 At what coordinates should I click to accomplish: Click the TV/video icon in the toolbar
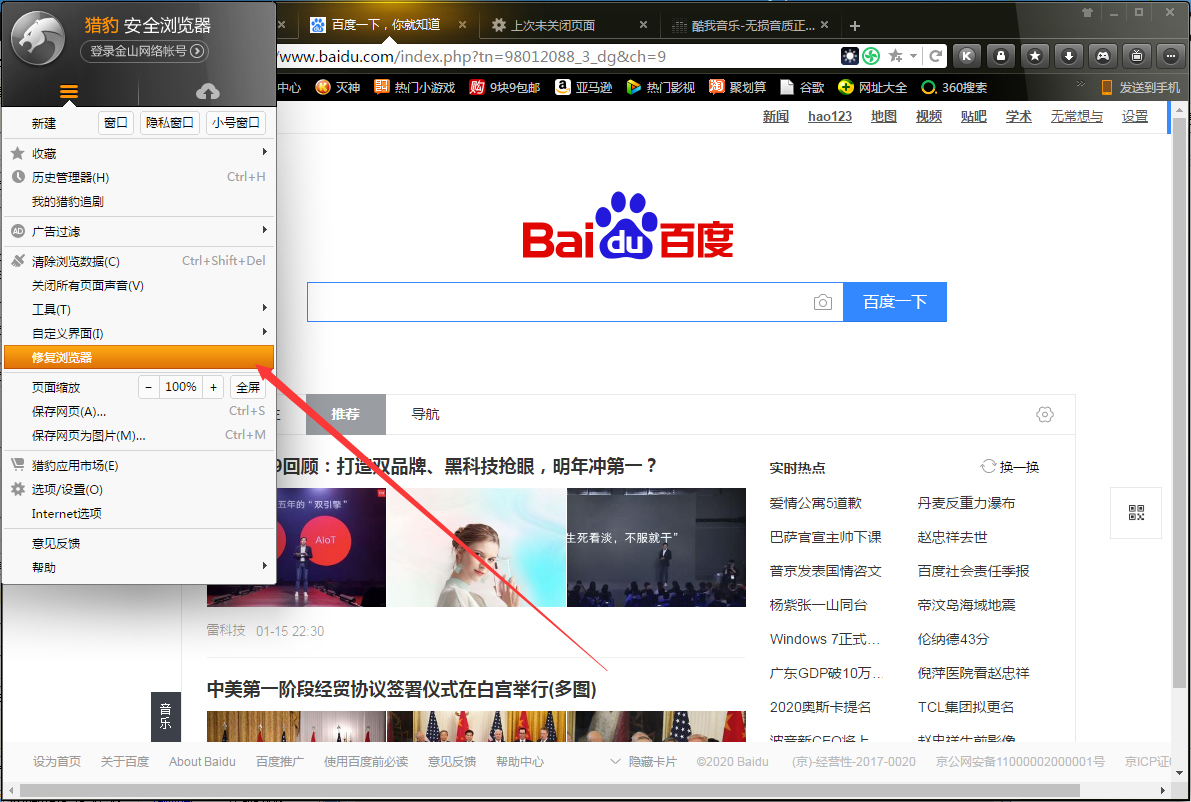(1136, 56)
